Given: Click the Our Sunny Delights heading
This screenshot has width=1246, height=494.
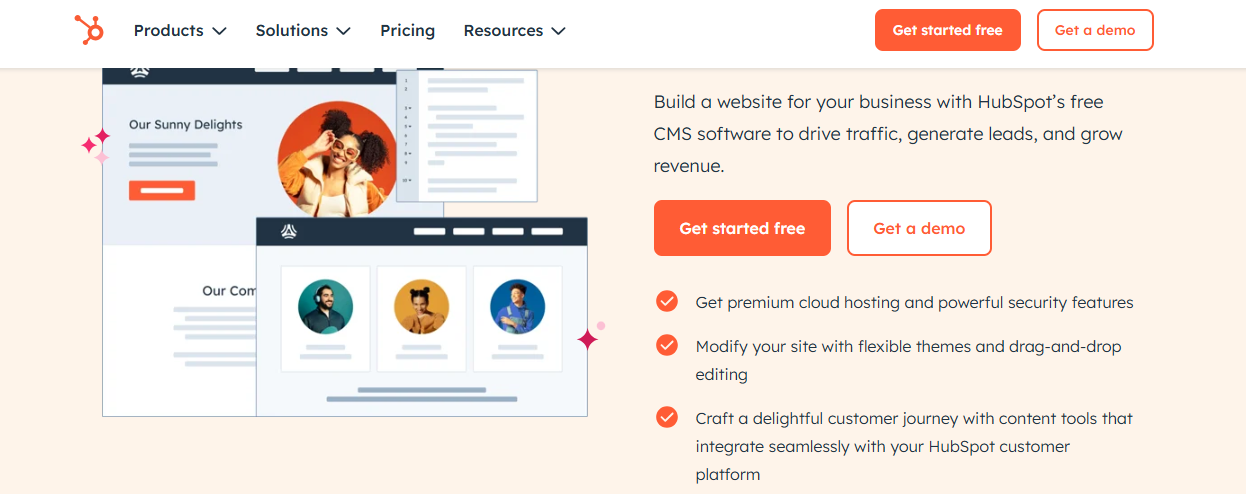Looking at the screenshot, I should click(x=186, y=125).
